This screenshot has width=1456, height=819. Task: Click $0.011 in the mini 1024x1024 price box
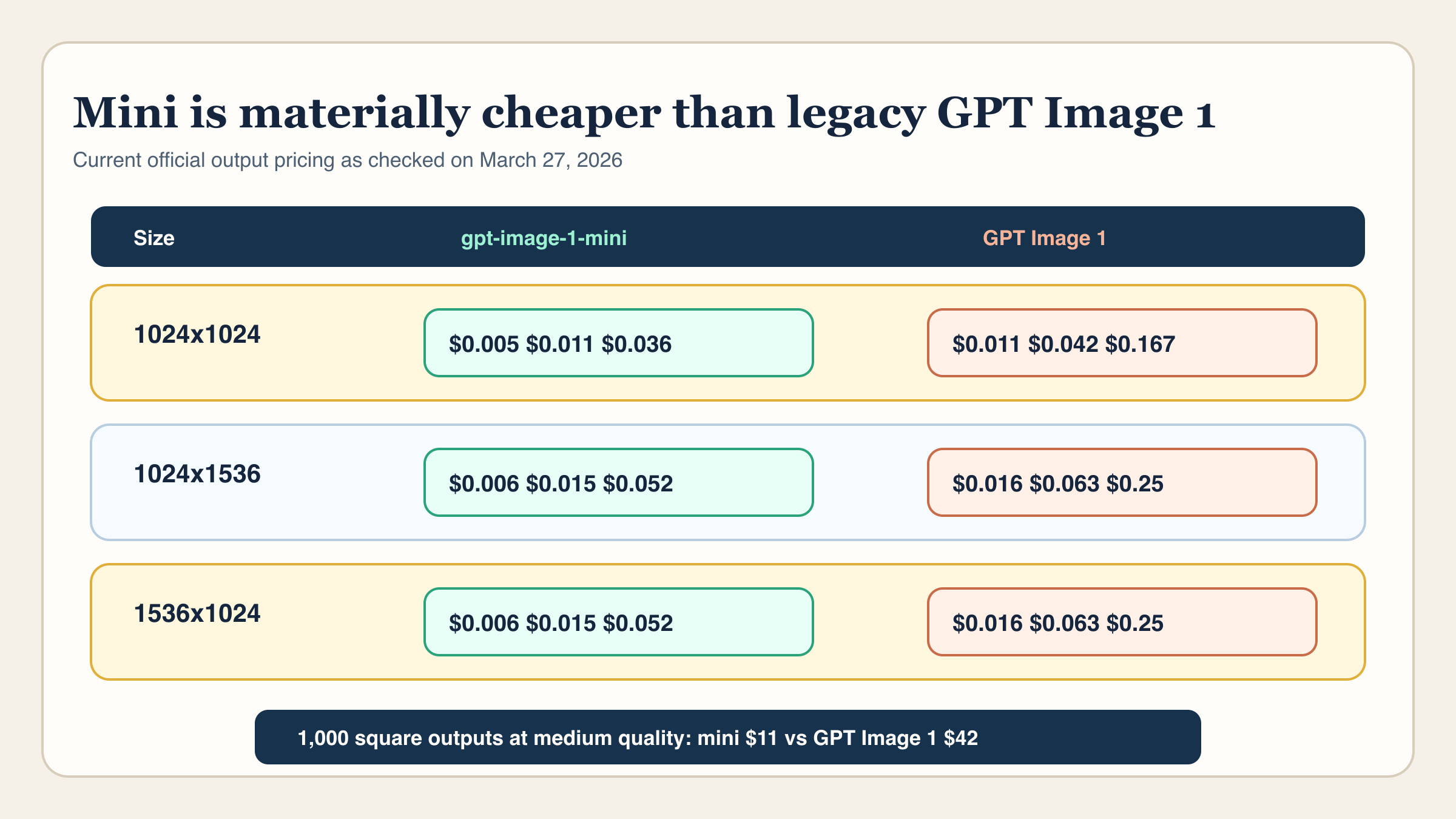tap(559, 345)
